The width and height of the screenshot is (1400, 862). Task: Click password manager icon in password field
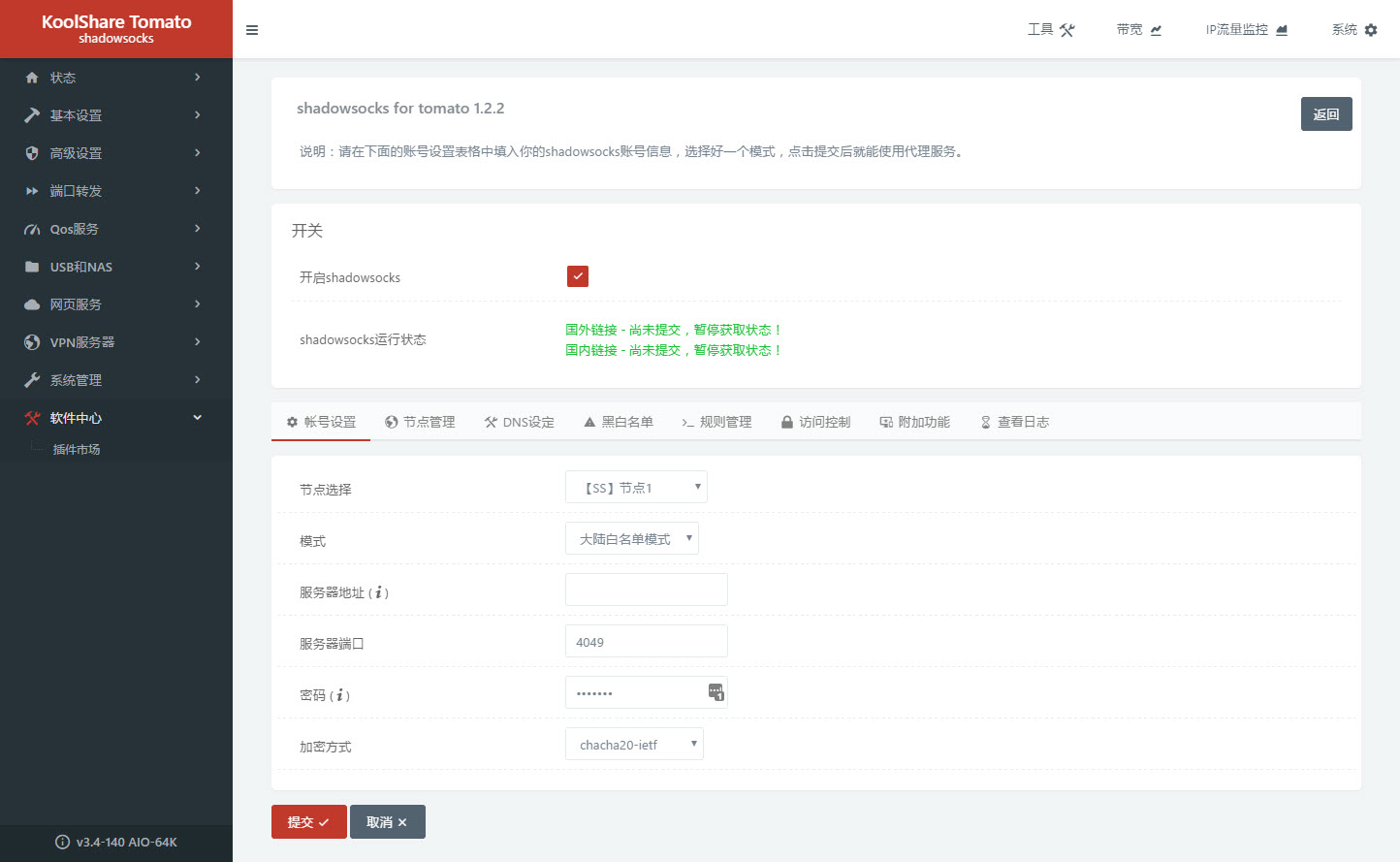(716, 692)
